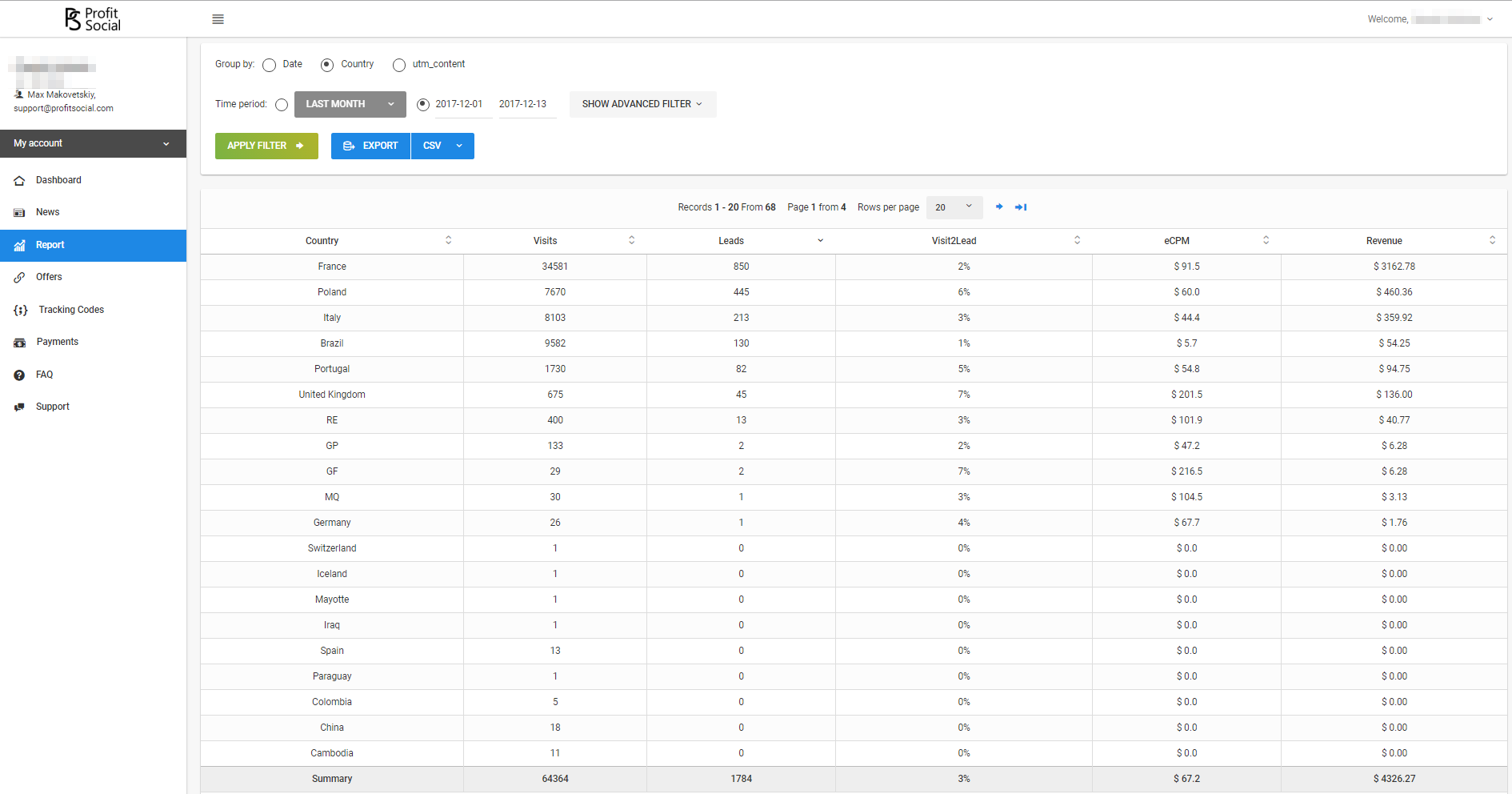Open the LAST MONTH dropdown
This screenshot has height=794, width=1512.
350,104
